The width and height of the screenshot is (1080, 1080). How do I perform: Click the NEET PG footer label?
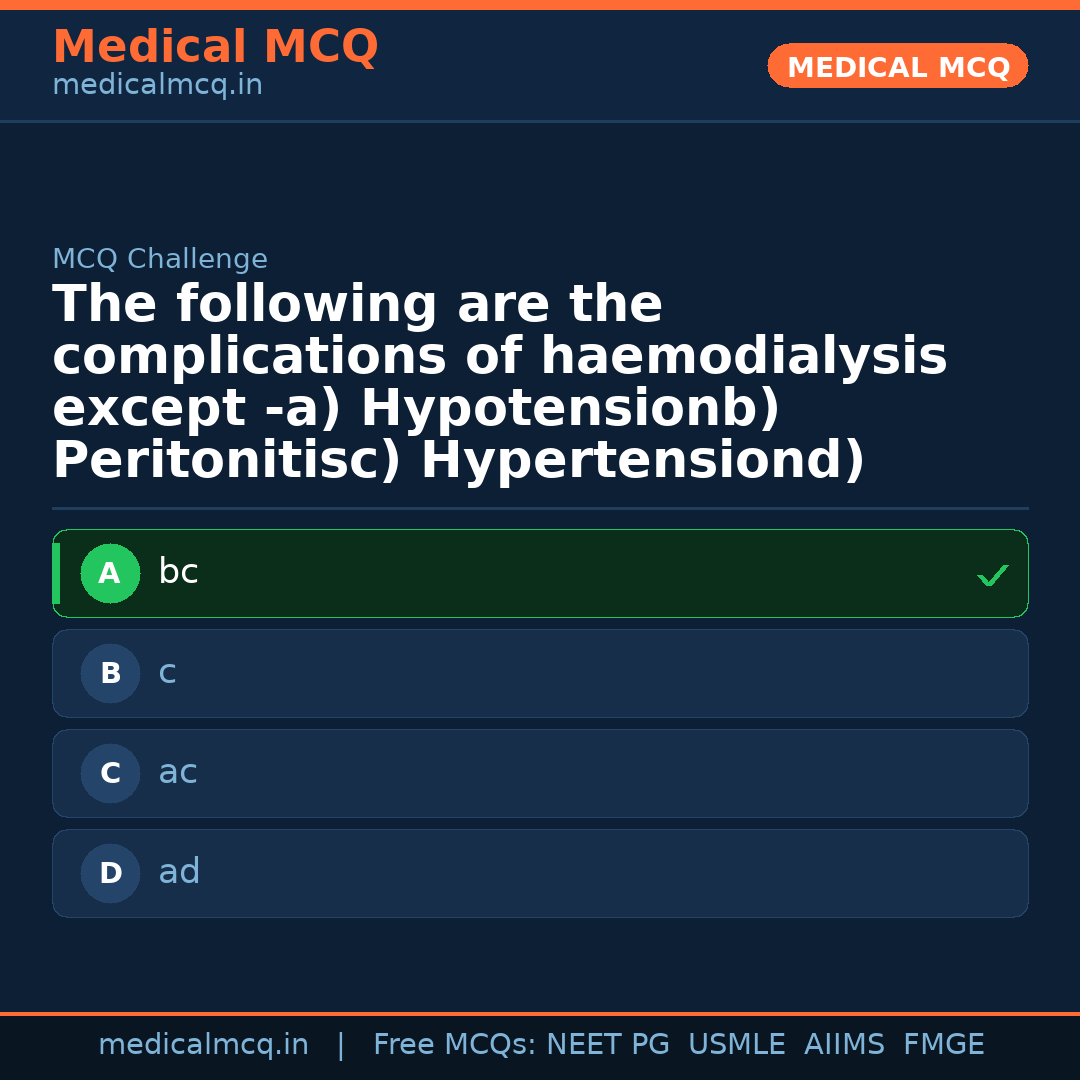[x=607, y=1043]
